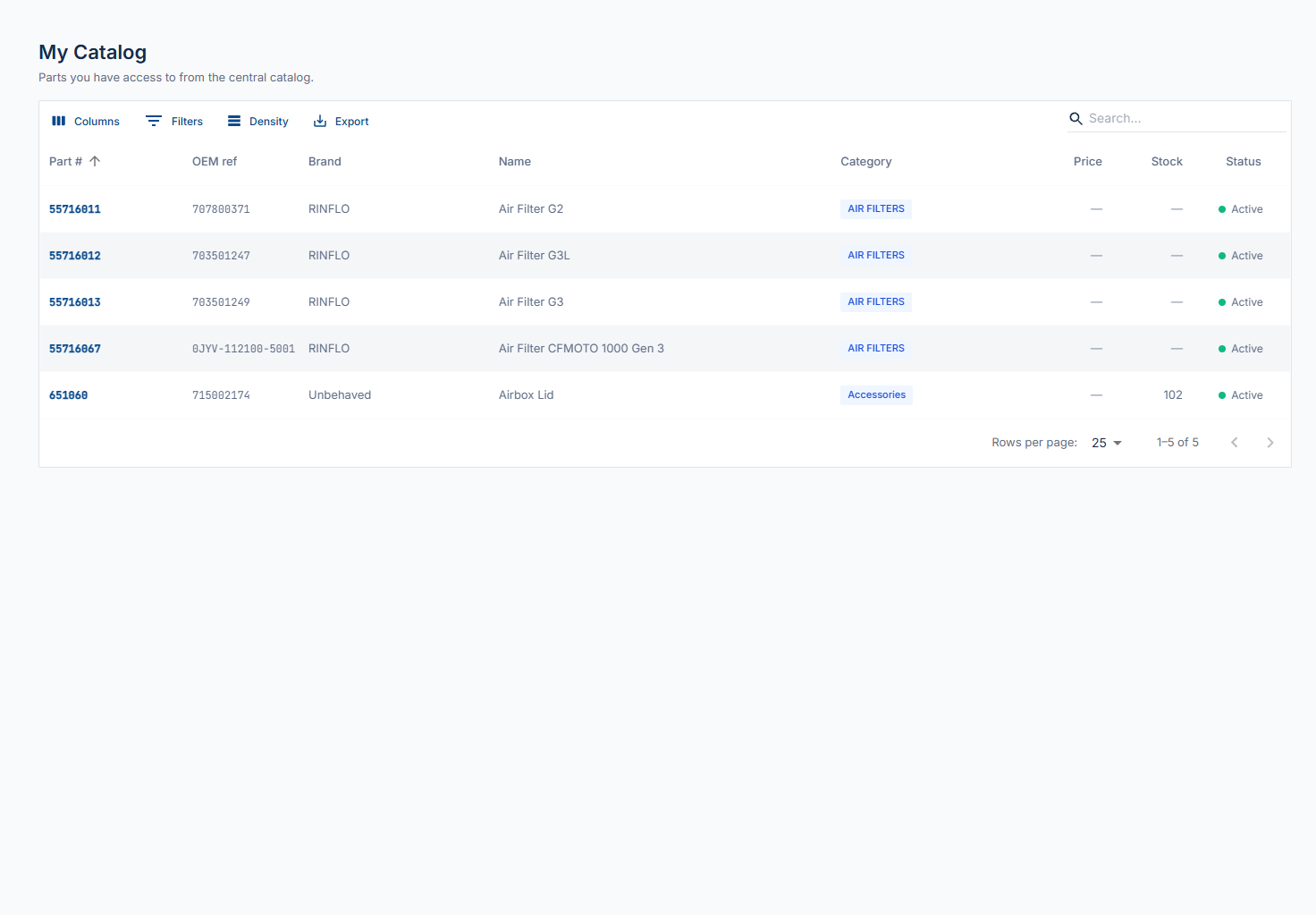Click Active status in 55716011 row
This screenshot has width=1316, height=915.
(1241, 208)
